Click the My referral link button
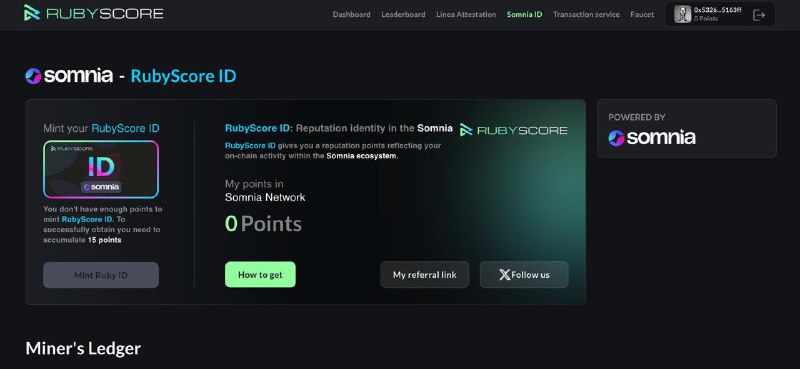 424,275
